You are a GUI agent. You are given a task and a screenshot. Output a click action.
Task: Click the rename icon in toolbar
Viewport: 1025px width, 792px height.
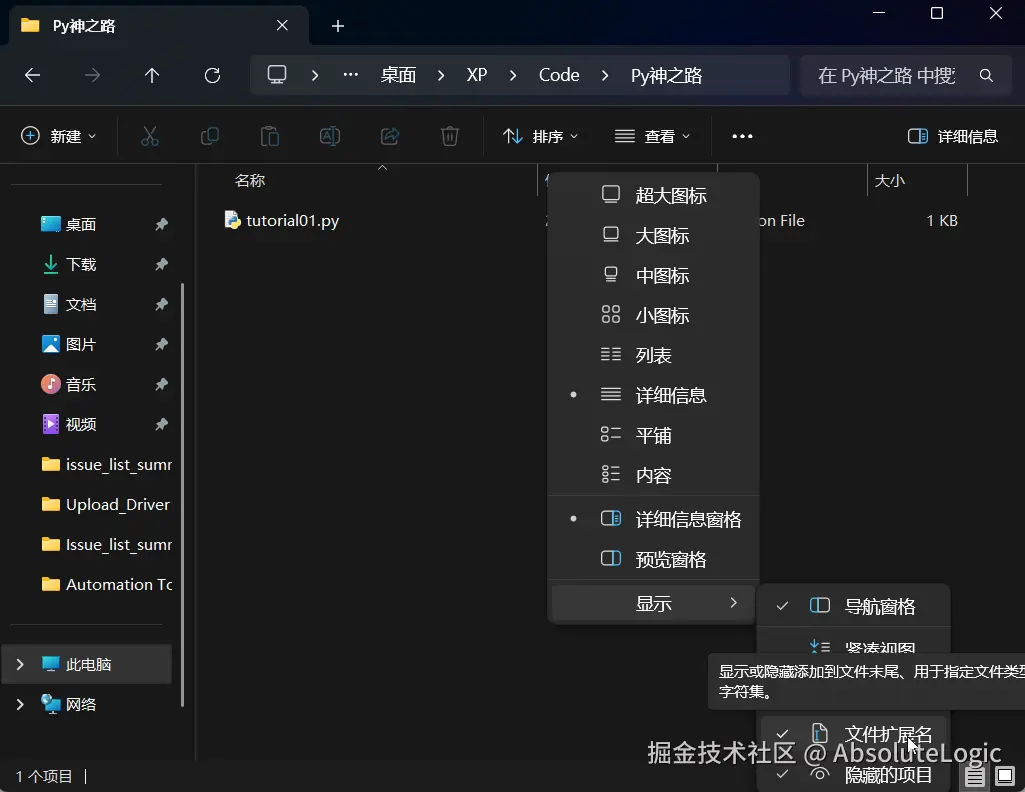click(329, 136)
